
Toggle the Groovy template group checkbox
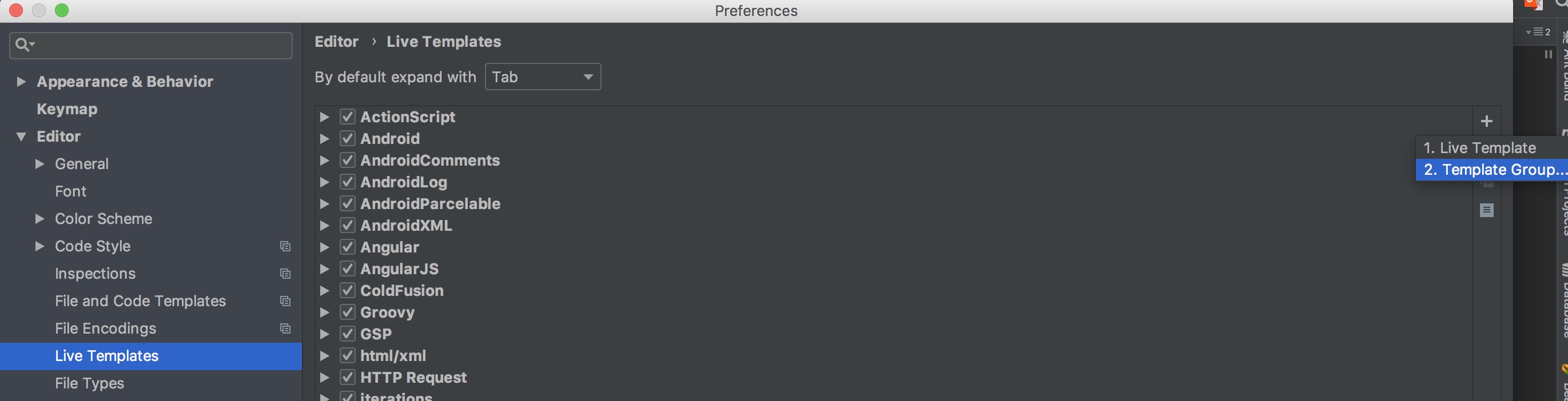(x=347, y=312)
